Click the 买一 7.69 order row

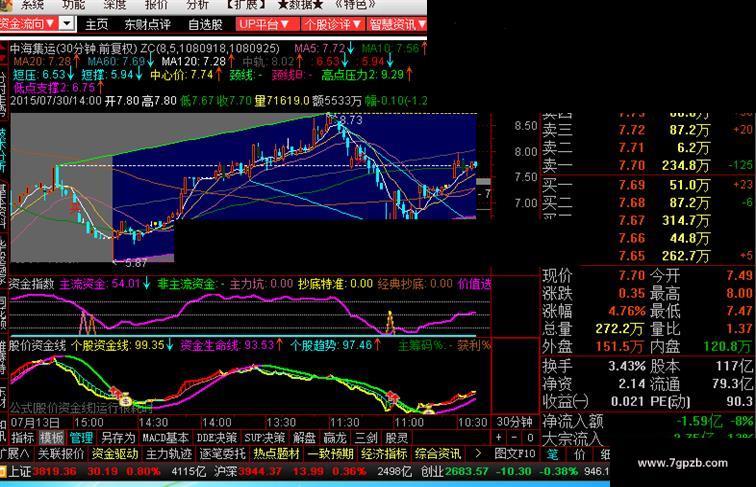click(648, 185)
